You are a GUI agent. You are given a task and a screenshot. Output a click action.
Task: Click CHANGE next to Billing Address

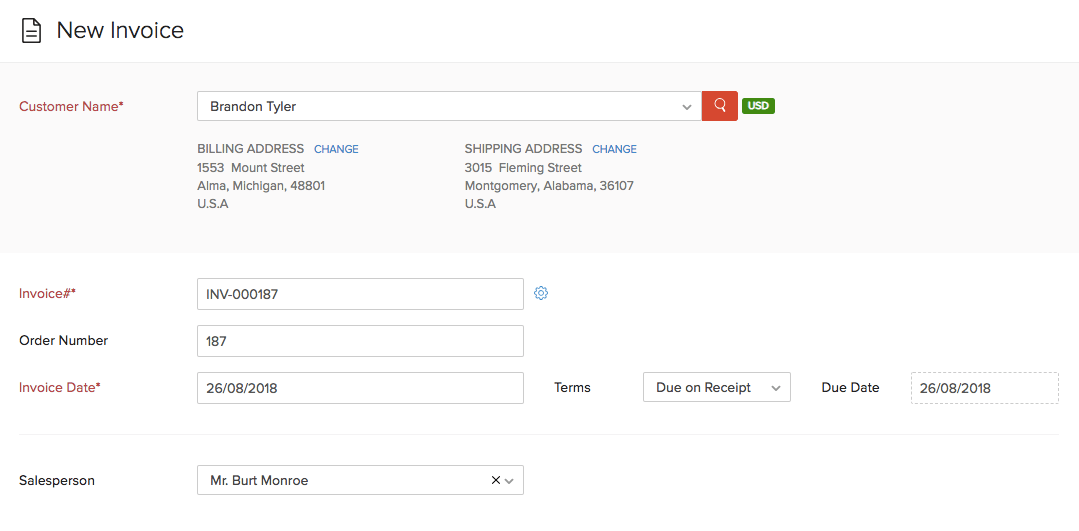pos(336,149)
